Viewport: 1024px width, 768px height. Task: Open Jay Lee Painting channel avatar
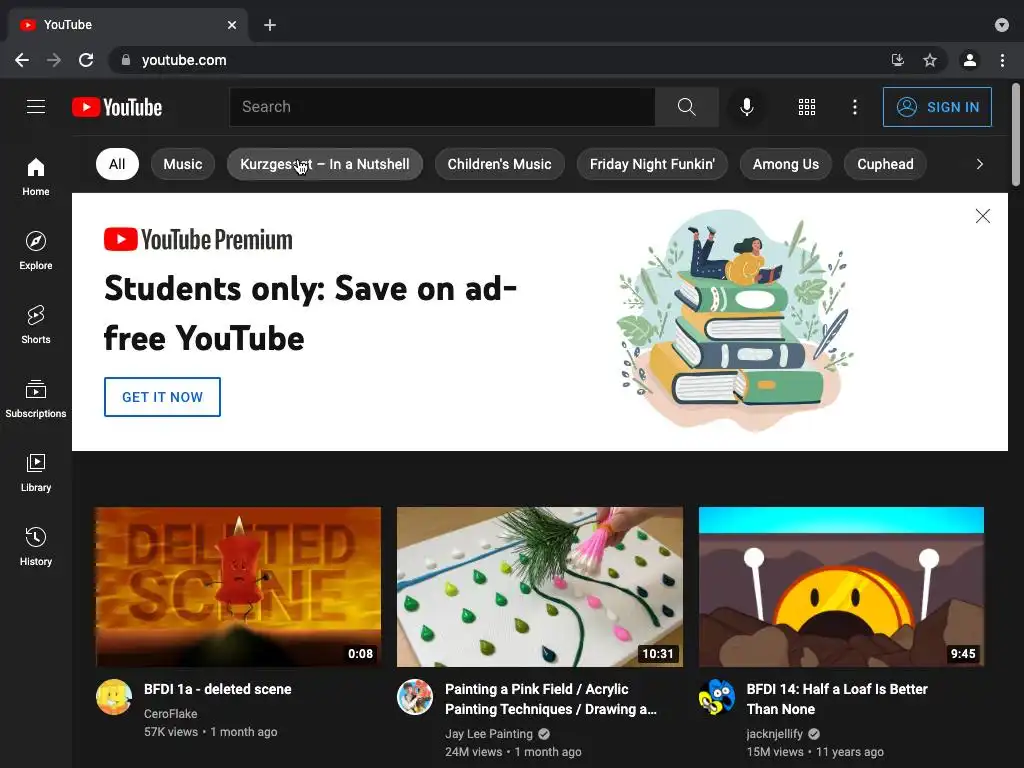(x=415, y=697)
